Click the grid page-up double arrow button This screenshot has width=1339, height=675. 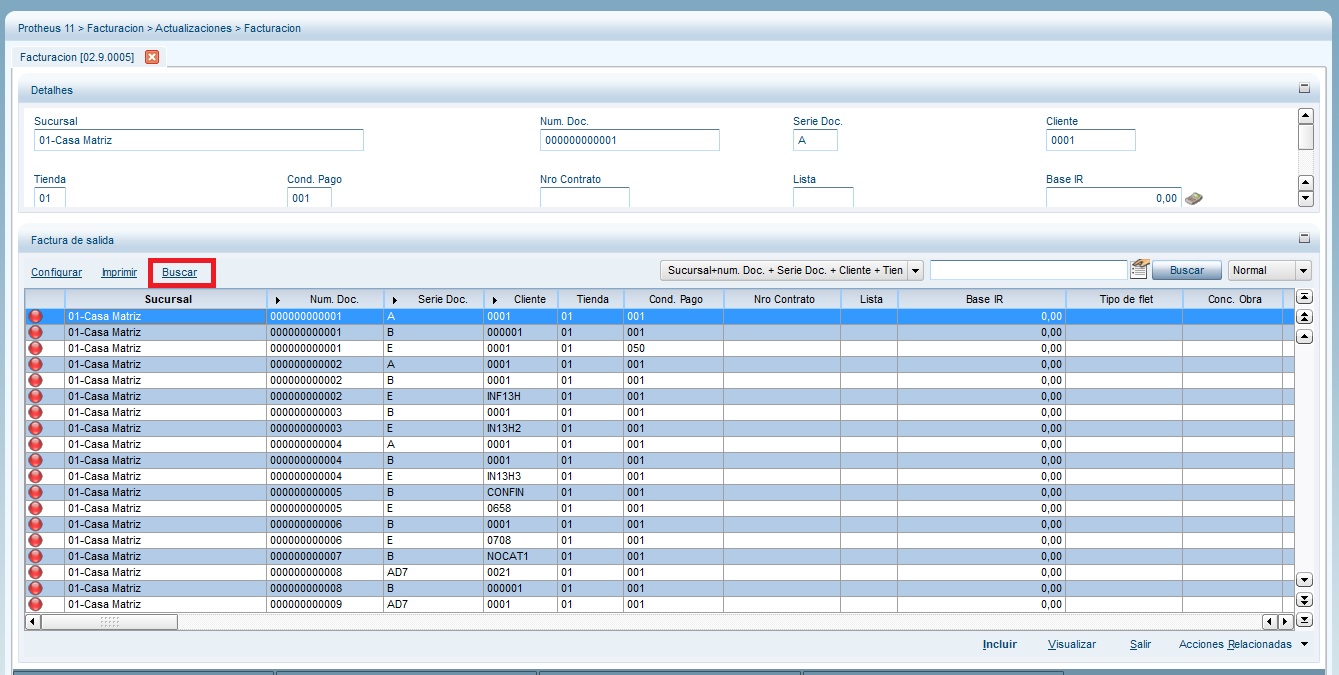[x=1304, y=317]
